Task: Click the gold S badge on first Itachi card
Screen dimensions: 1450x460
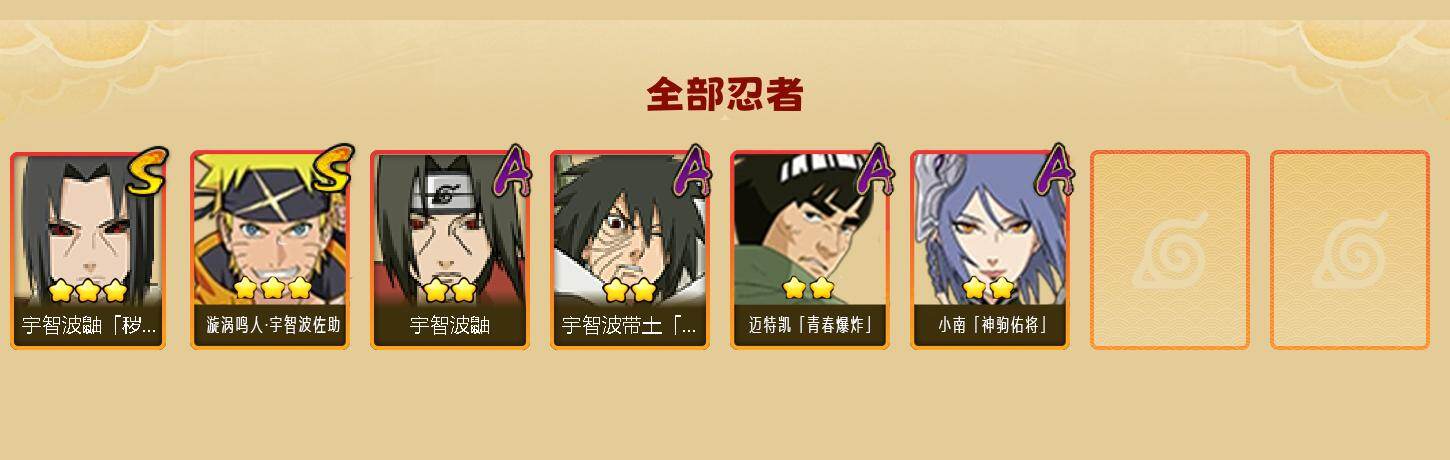Action: click(148, 170)
